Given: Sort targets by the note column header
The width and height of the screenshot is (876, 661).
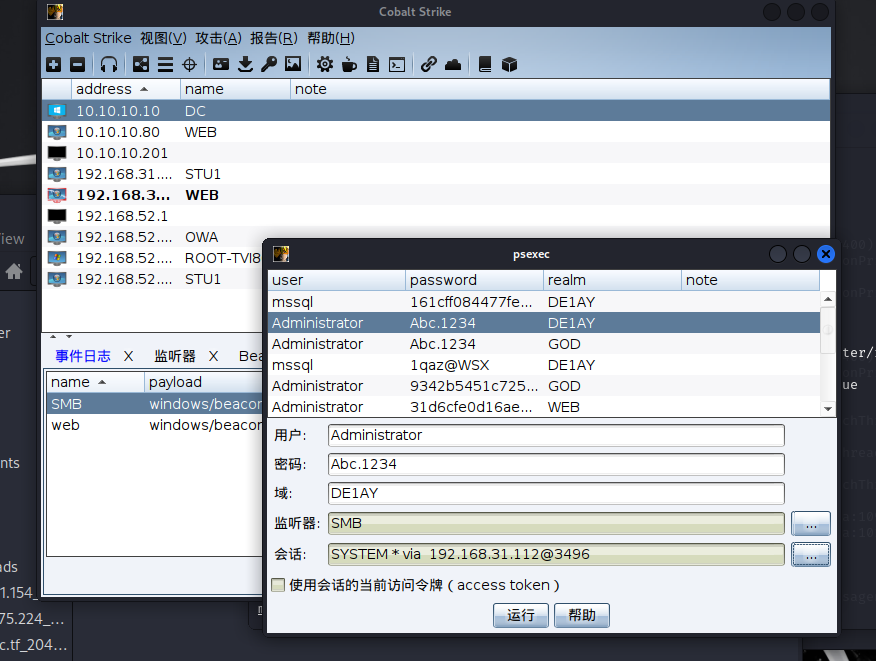Looking at the screenshot, I should [560, 89].
